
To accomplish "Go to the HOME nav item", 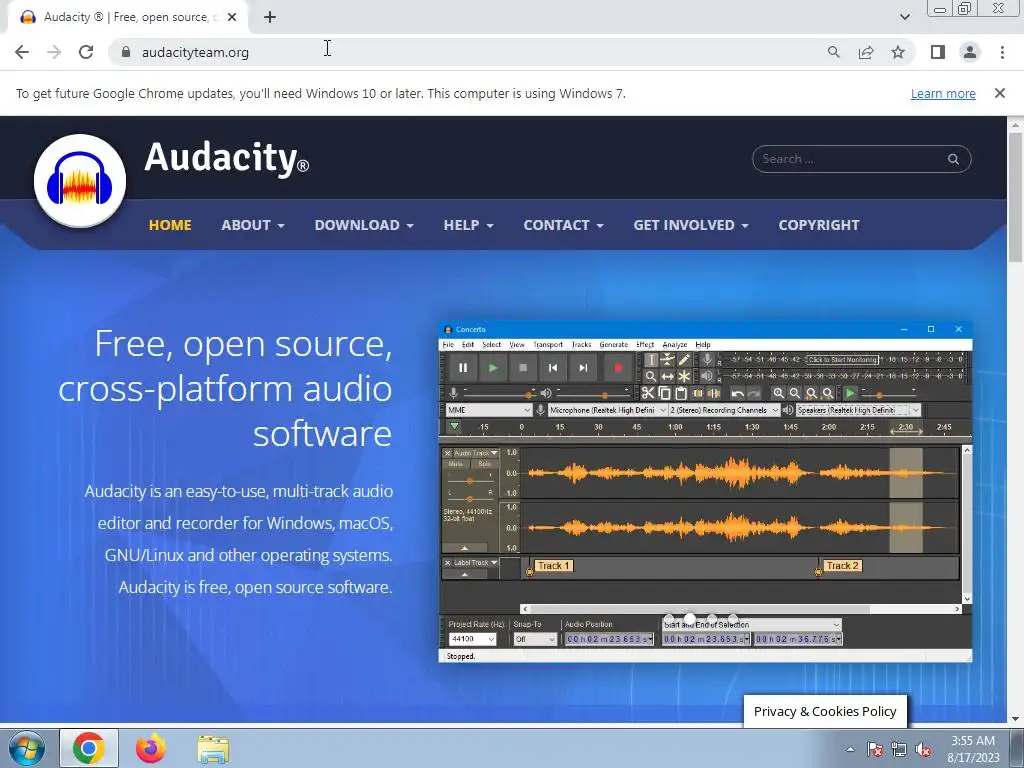I will (170, 225).
